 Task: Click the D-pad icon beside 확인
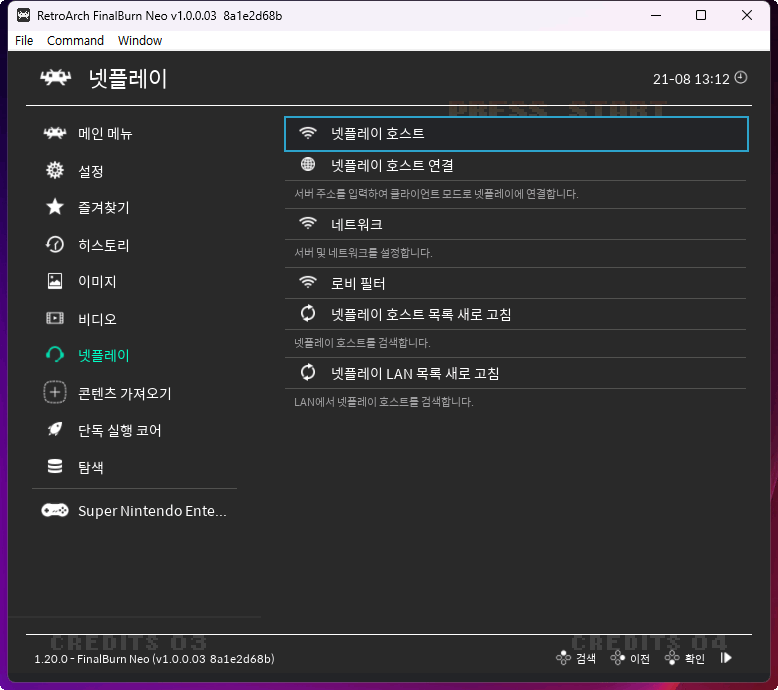(672, 658)
